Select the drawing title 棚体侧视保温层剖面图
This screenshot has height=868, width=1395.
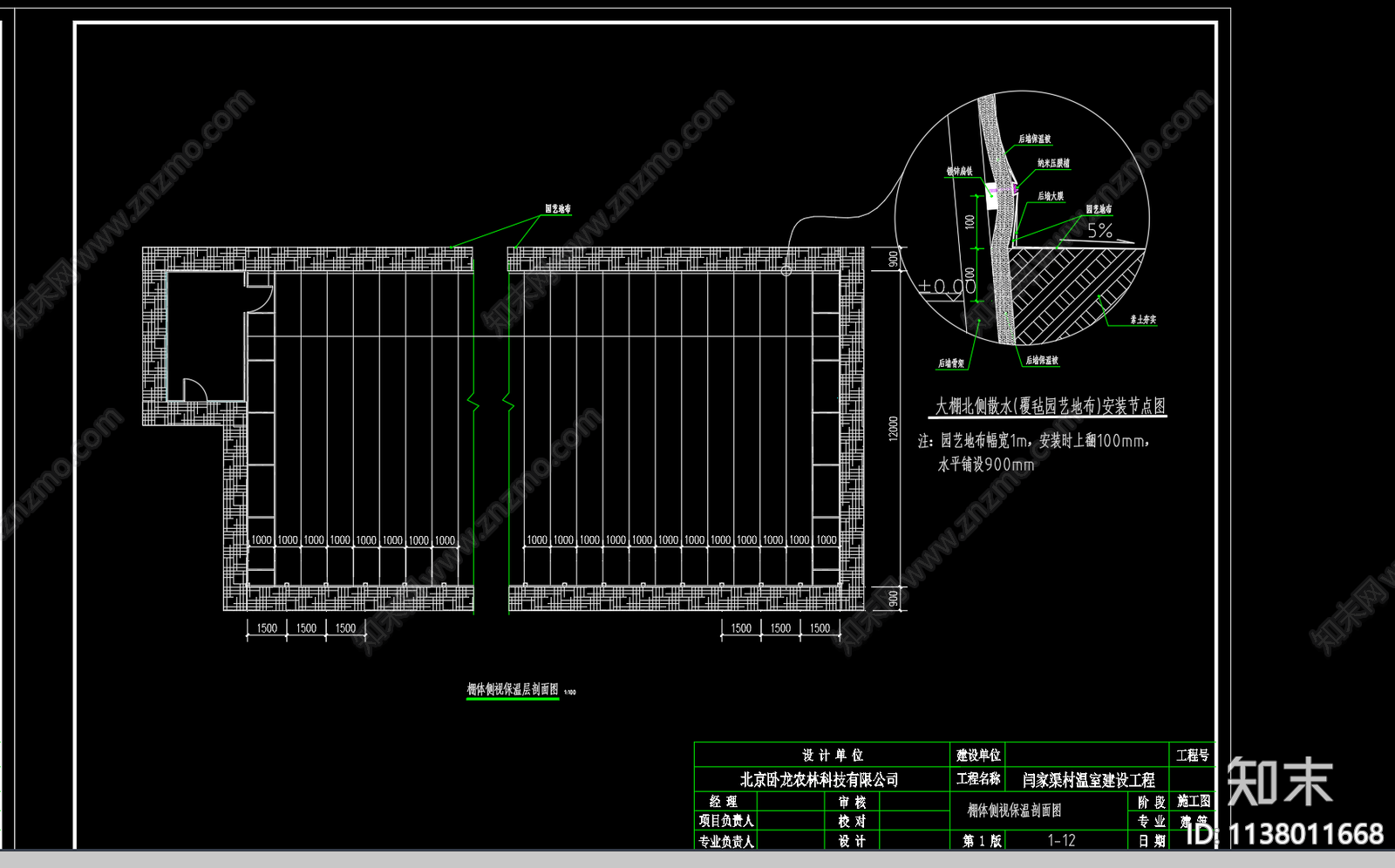point(513,689)
